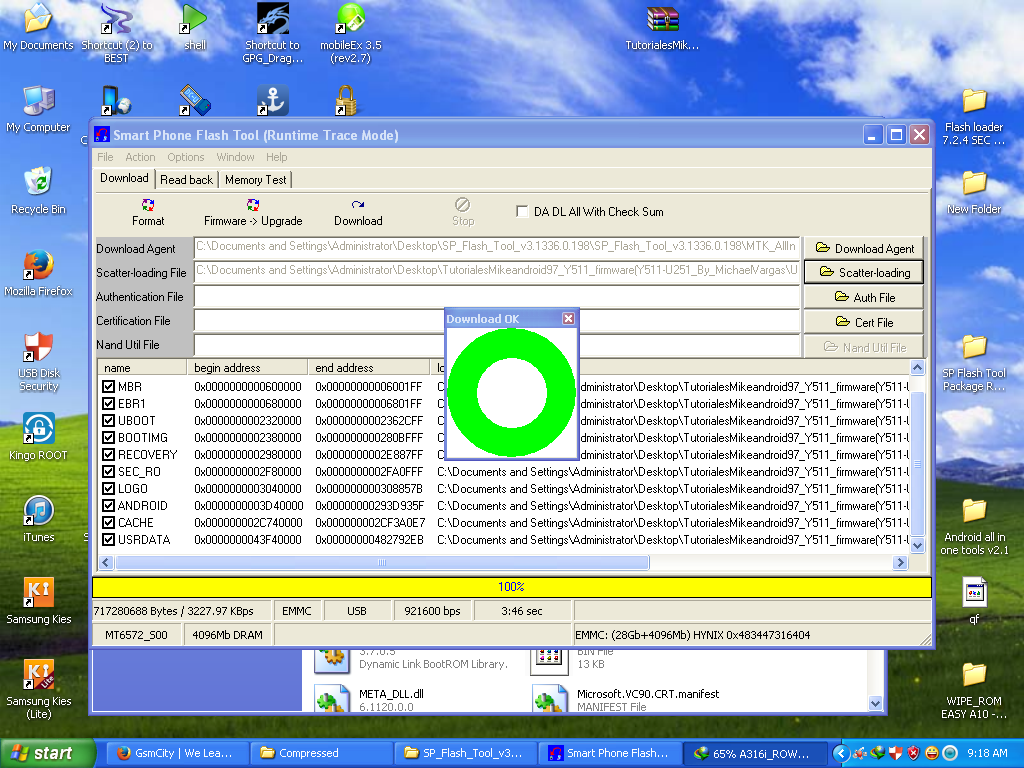Close the Download OK dialog
This screenshot has height=768, width=1024.
click(568, 319)
